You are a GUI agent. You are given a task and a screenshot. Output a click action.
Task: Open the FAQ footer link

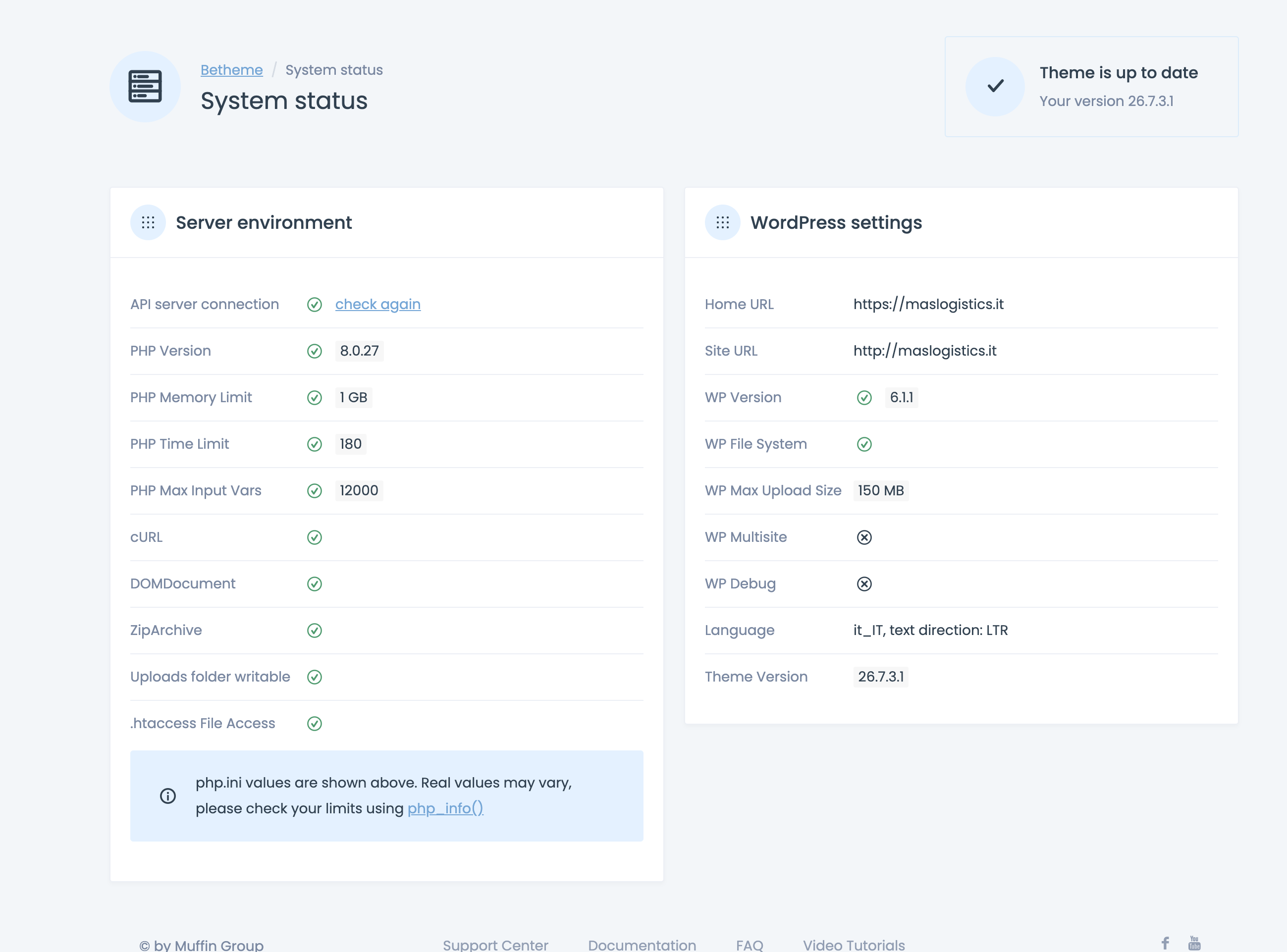coord(749,945)
